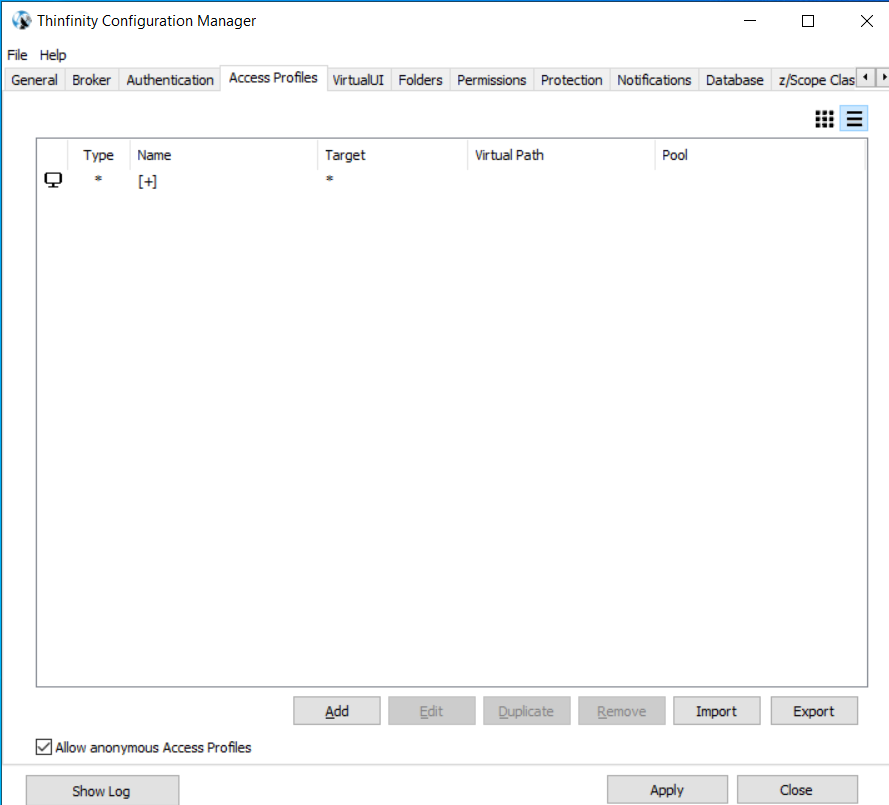Click the Remove button
Screen dimensions: 889x805
621,711
